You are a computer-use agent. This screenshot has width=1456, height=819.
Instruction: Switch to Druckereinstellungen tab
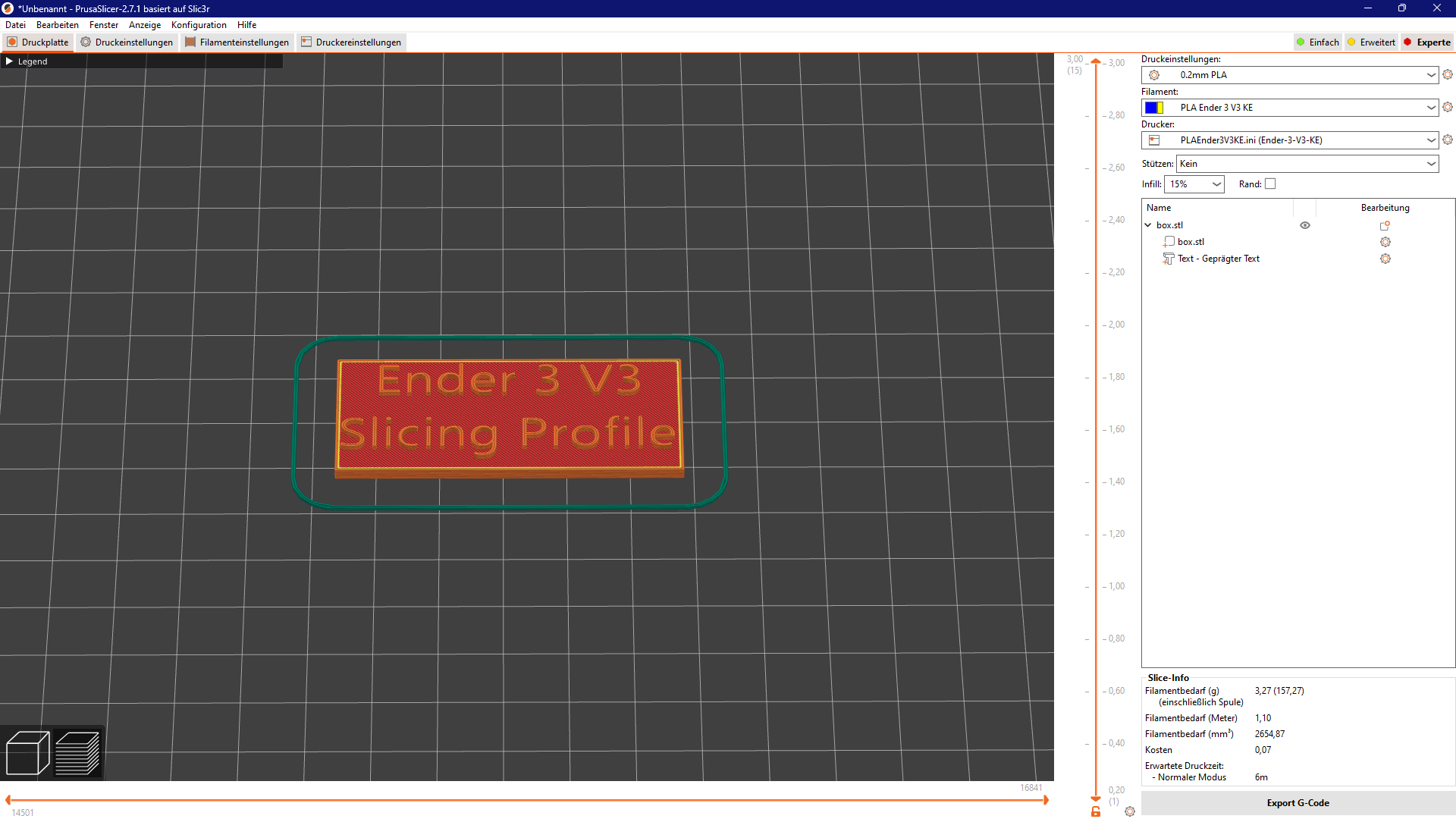coord(351,42)
